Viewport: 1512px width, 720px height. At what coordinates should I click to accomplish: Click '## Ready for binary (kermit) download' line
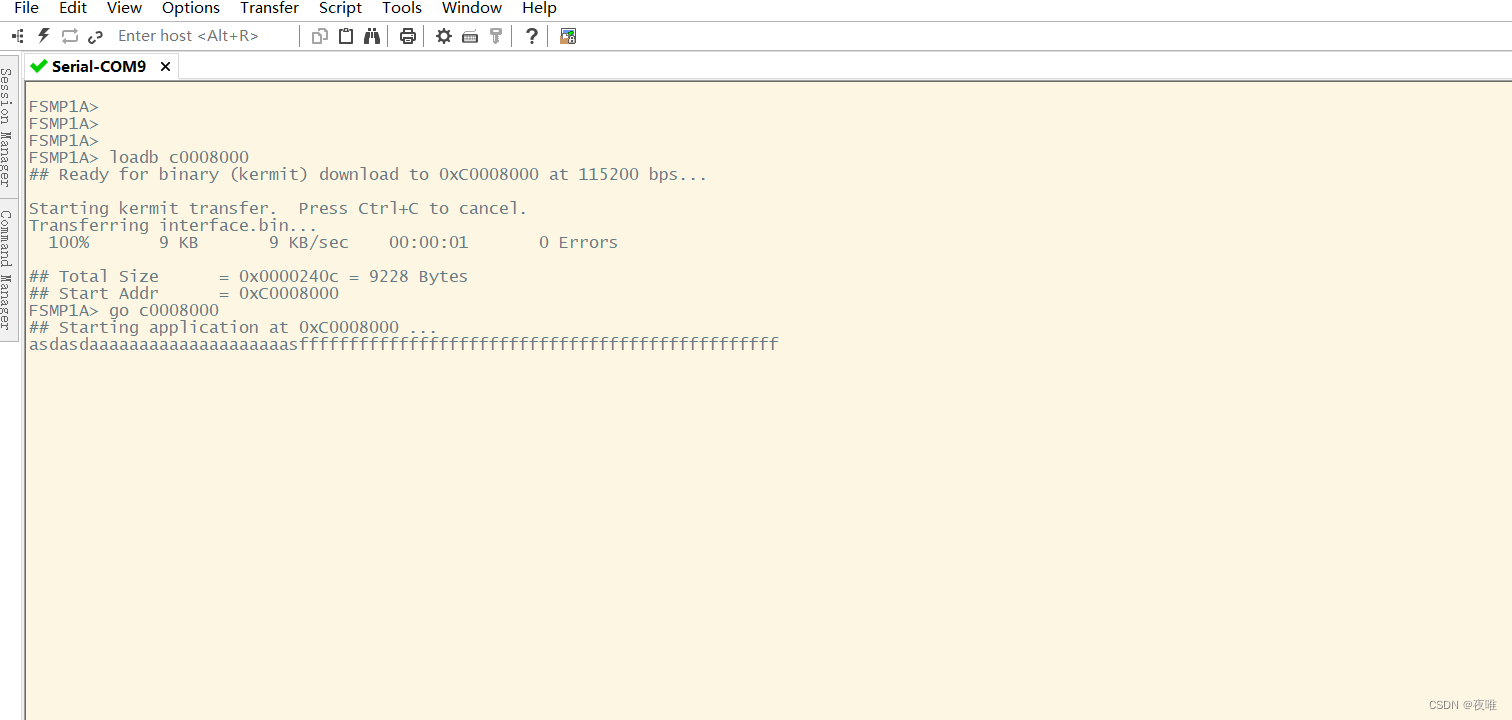coord(368,174)
